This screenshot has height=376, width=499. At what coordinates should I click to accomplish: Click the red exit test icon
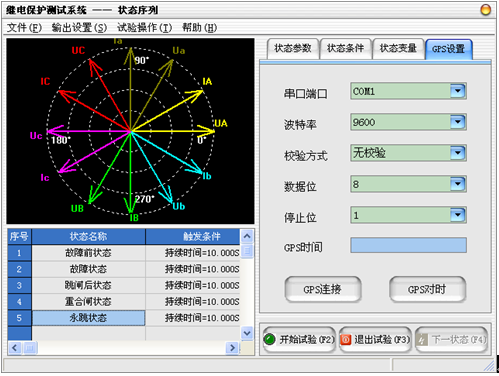tap(346, 340)
